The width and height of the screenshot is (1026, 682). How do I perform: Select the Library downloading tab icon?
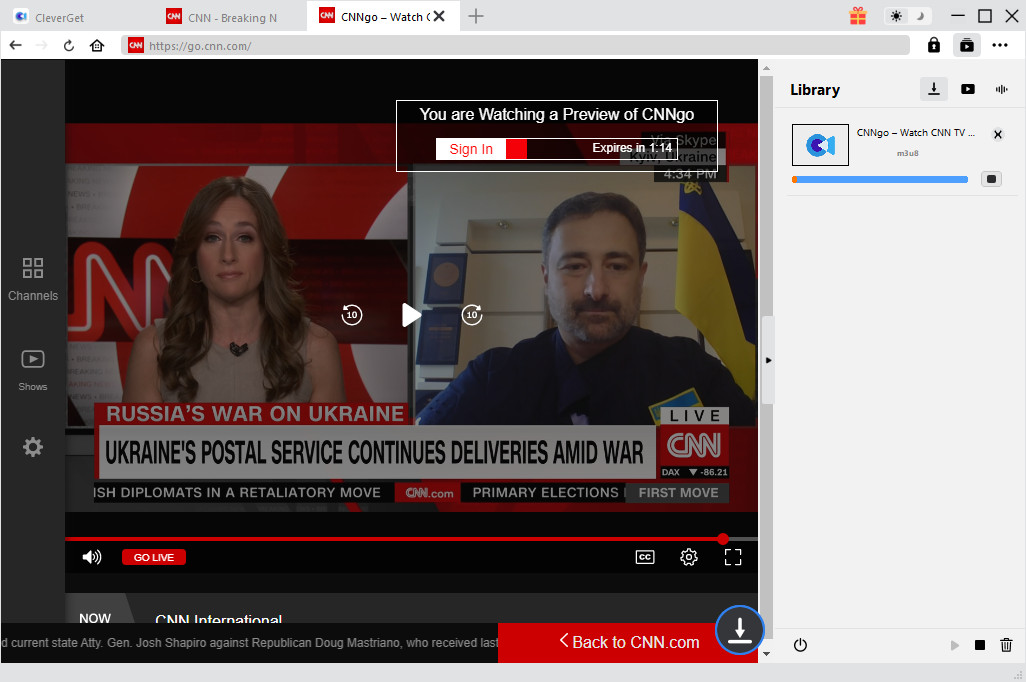(933, 89)
